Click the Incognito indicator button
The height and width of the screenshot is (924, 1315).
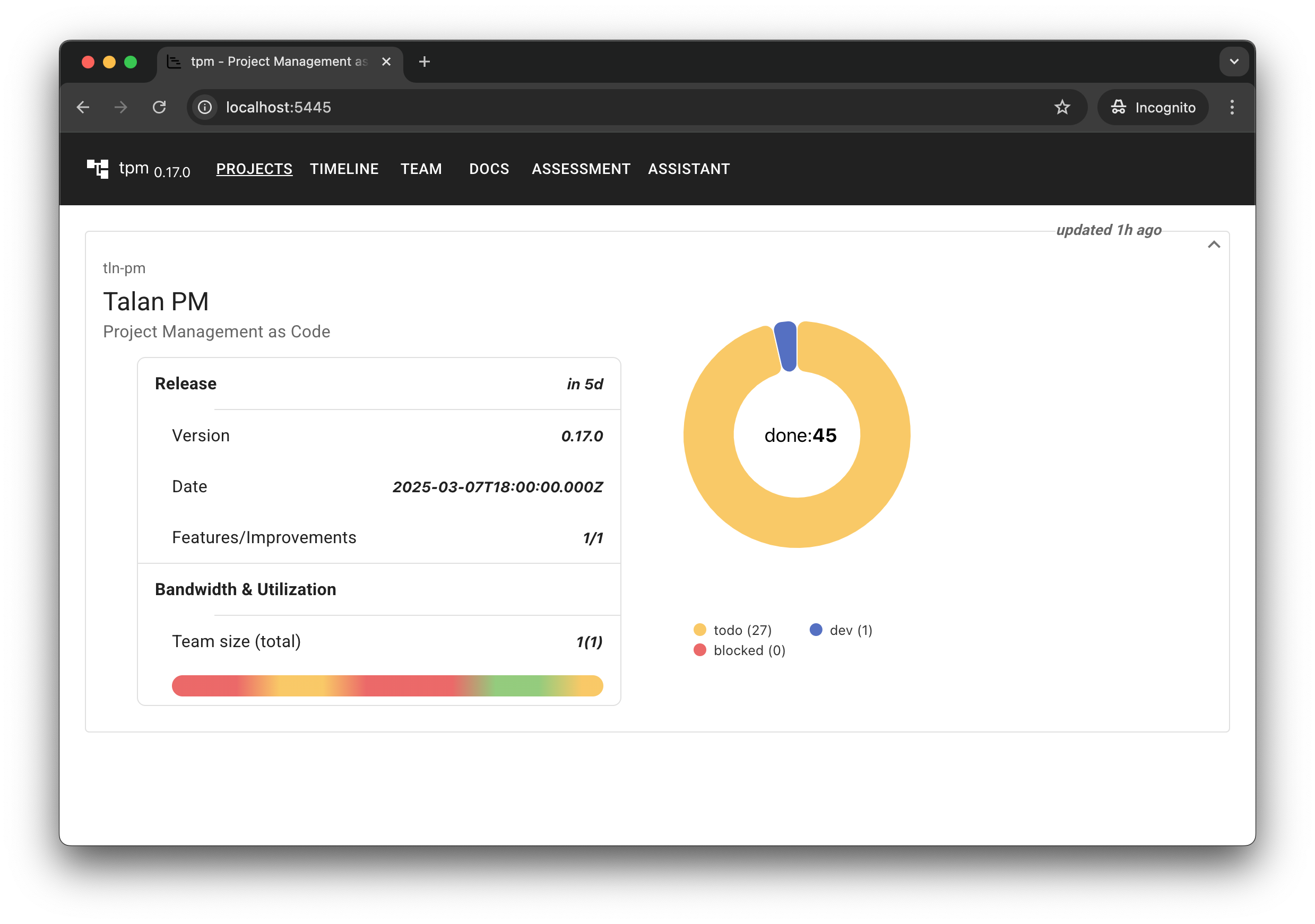coord(1152,107)
